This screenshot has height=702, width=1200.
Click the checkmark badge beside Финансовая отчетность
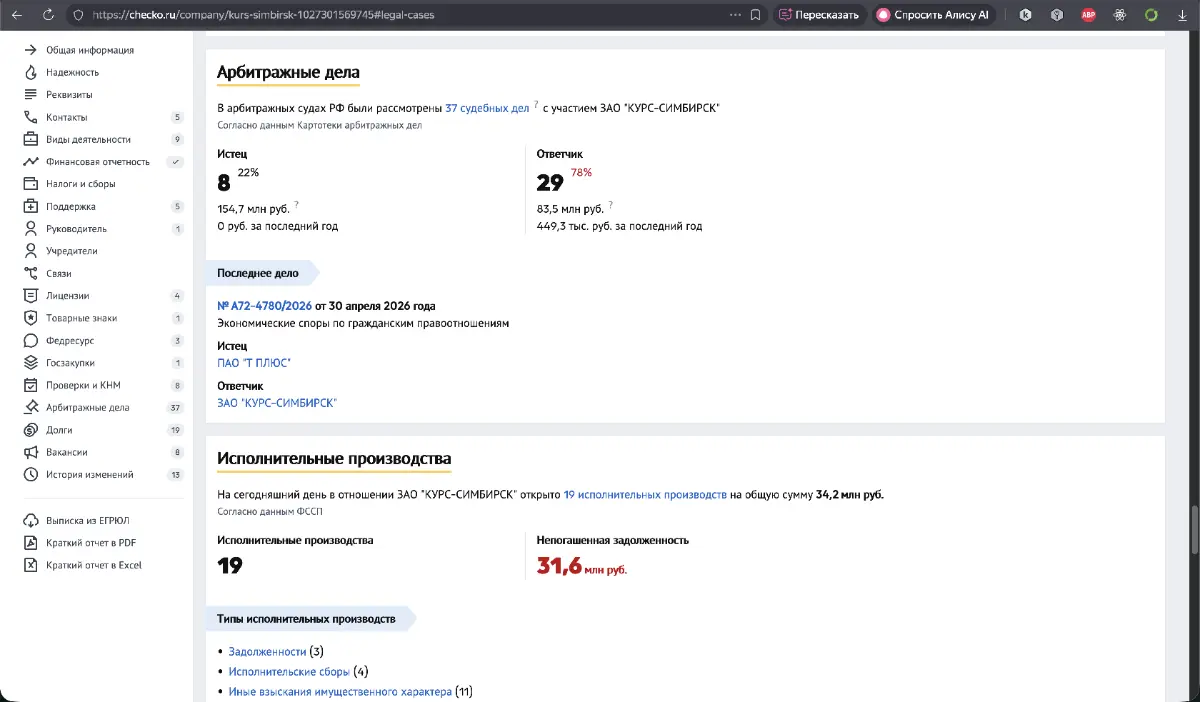click(175, 162)
